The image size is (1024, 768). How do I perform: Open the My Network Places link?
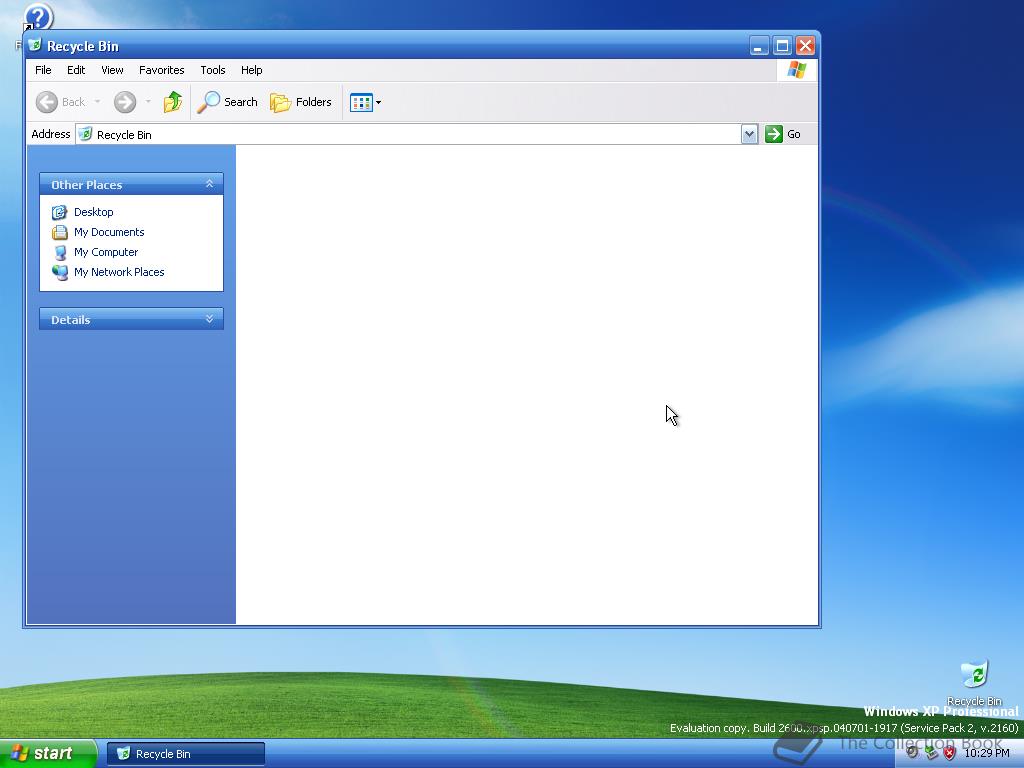tap(119, 272)
